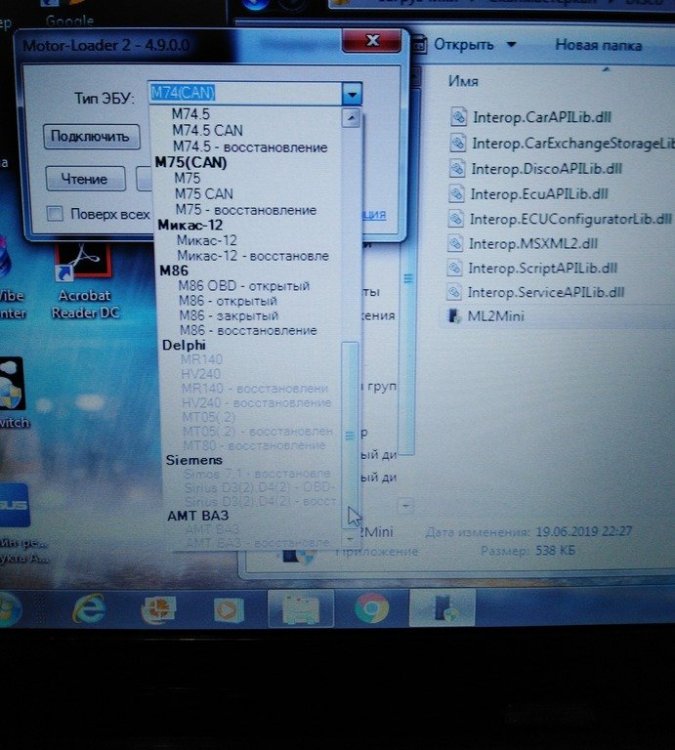The width and height of the screenshot is (675, 750).
Task: Click the dropdown list scrollbar thumb
Action: click(350, 434)
